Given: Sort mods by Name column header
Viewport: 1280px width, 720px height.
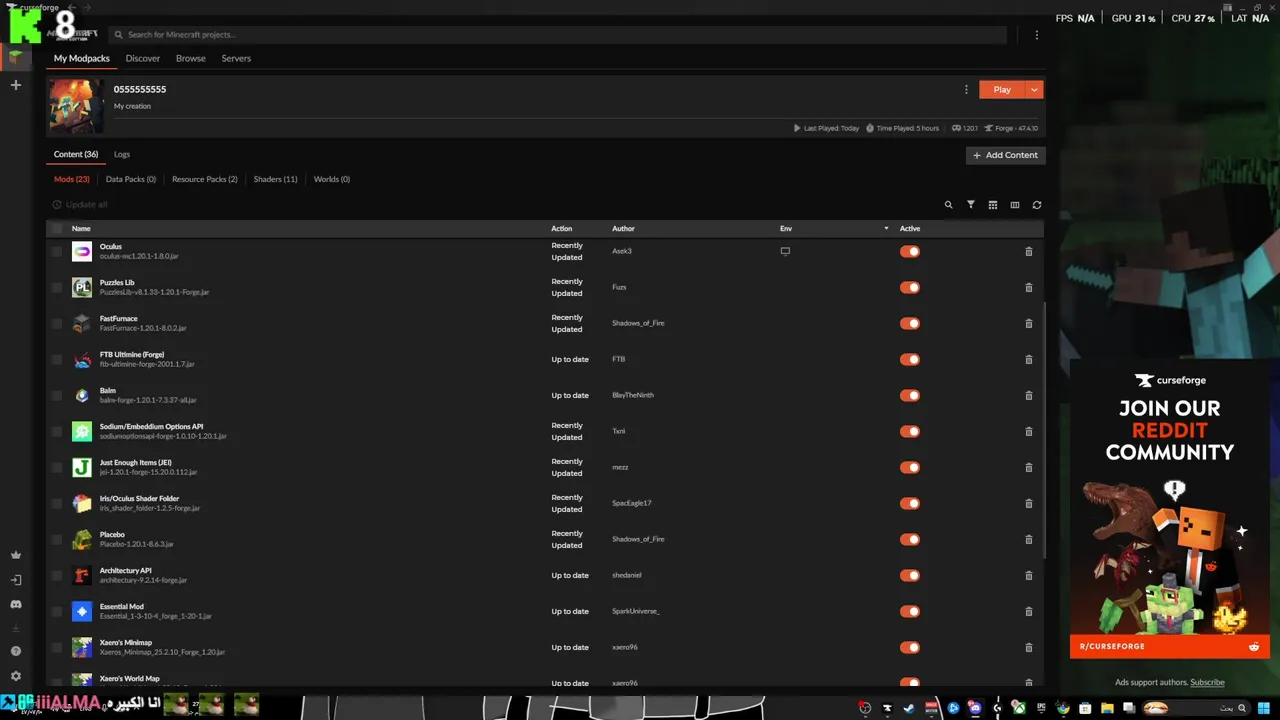Looking at the screenshot, I should pos(81,229).
